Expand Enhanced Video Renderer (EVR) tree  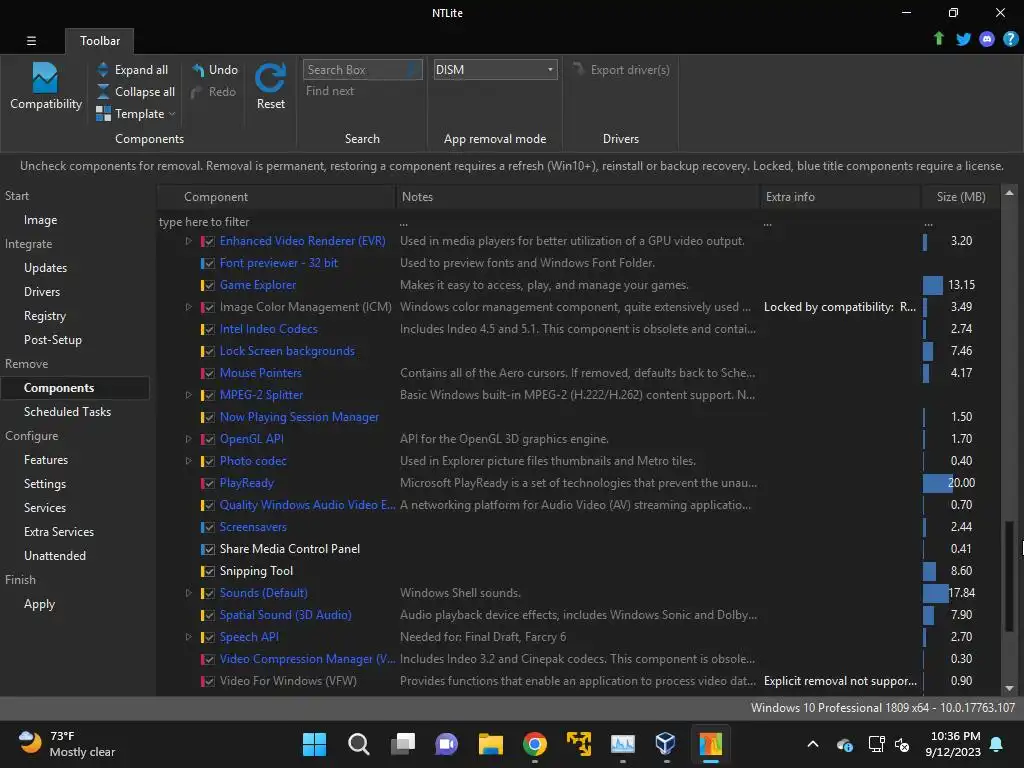click(x=188, y=241)
